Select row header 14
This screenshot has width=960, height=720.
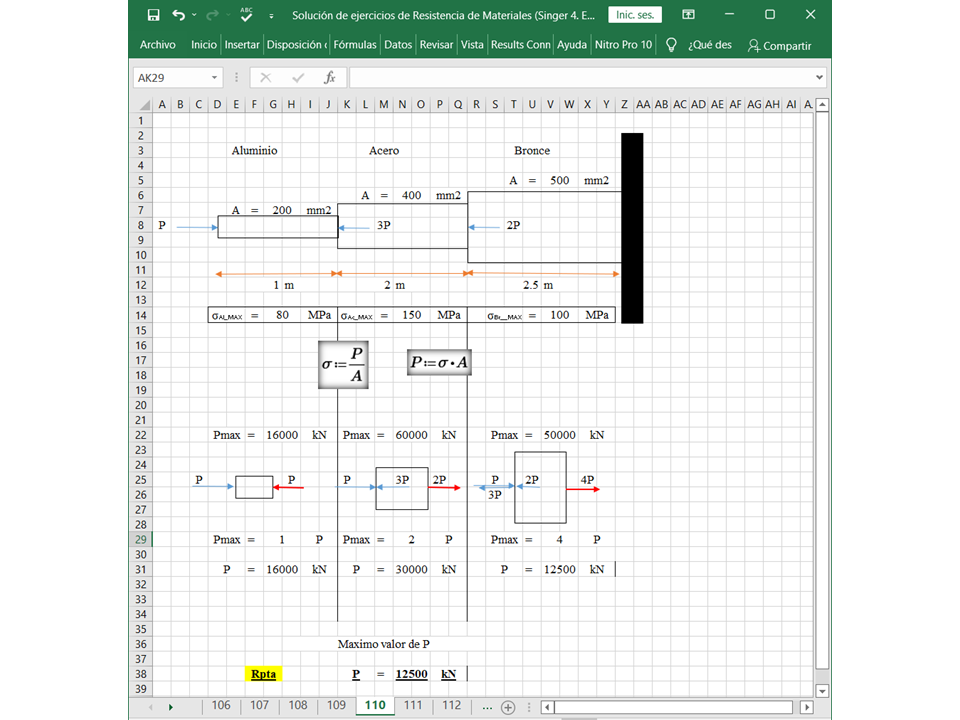click(141, 315)
